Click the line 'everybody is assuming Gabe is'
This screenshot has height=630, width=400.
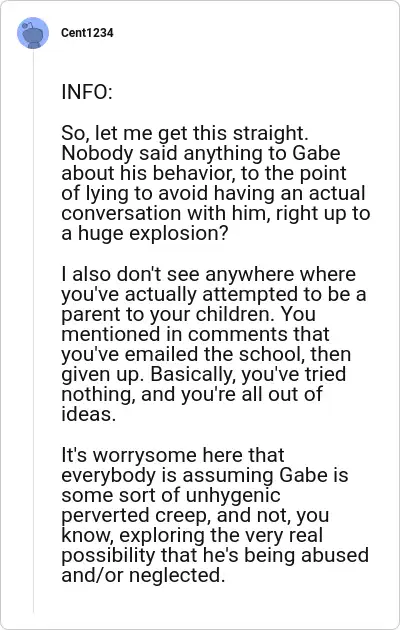(205, 475)
